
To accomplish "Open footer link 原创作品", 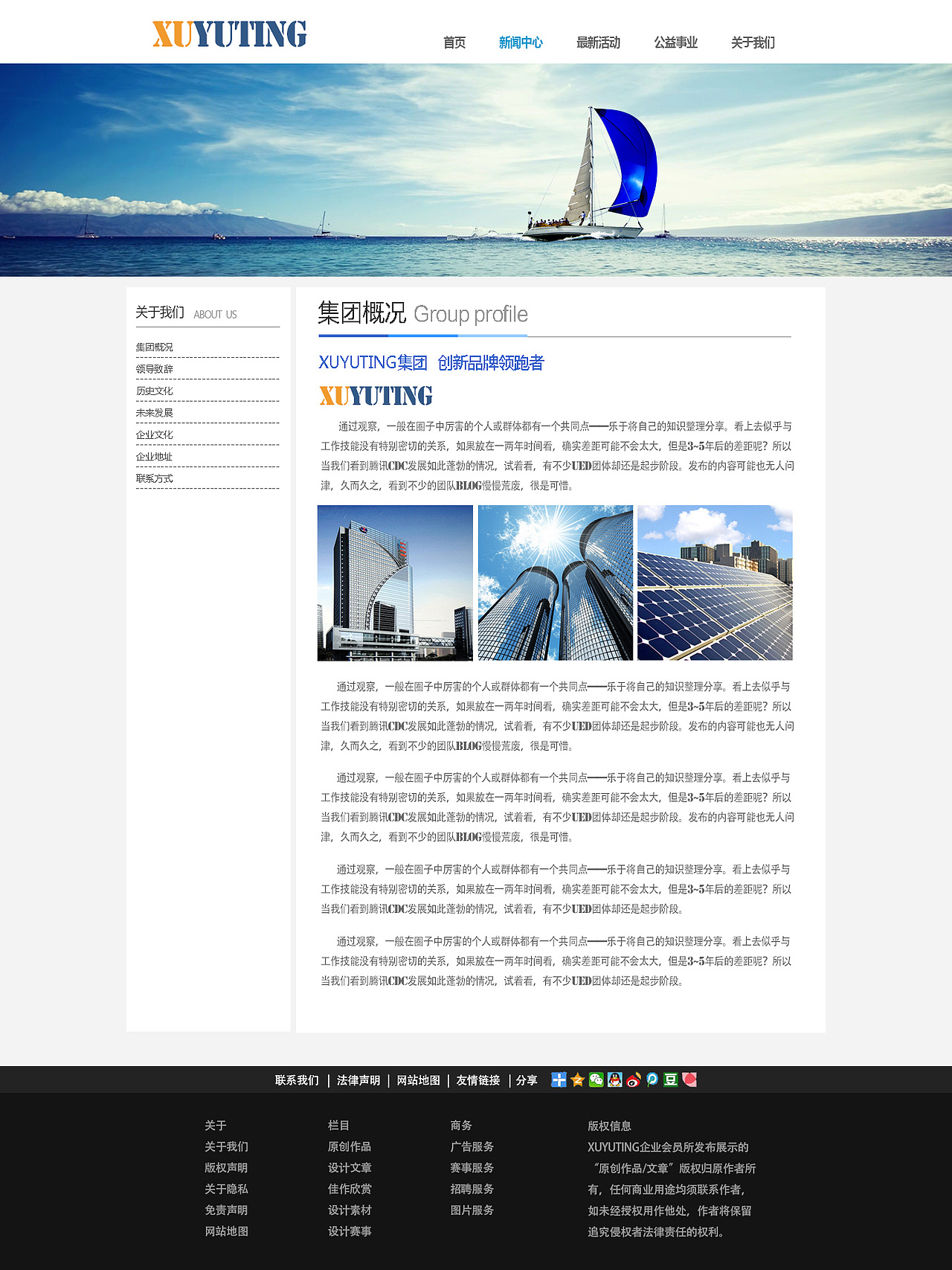I will [x=350, y=1146].
